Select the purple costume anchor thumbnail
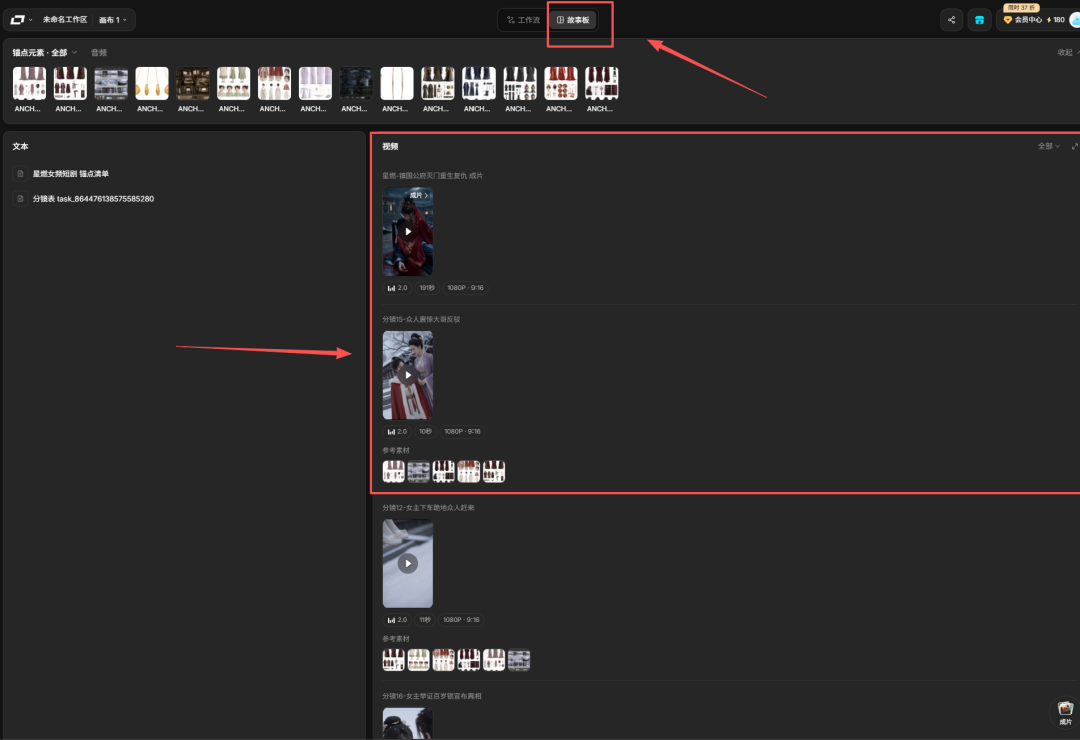This screenshot has width=1080, height=740. tap(30, 83)
